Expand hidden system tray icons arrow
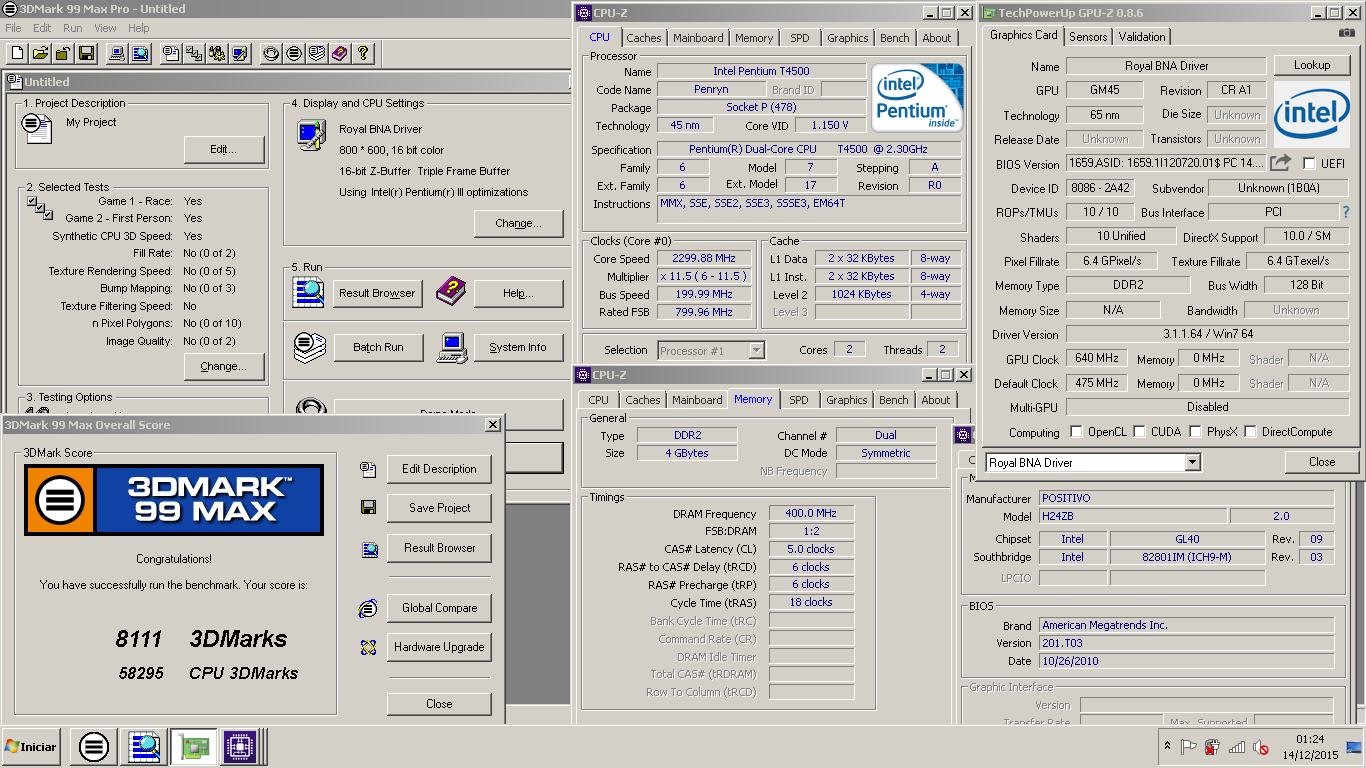Image resolution: width=1366 pixels, height=768 pixels. tap(1167, 746)
